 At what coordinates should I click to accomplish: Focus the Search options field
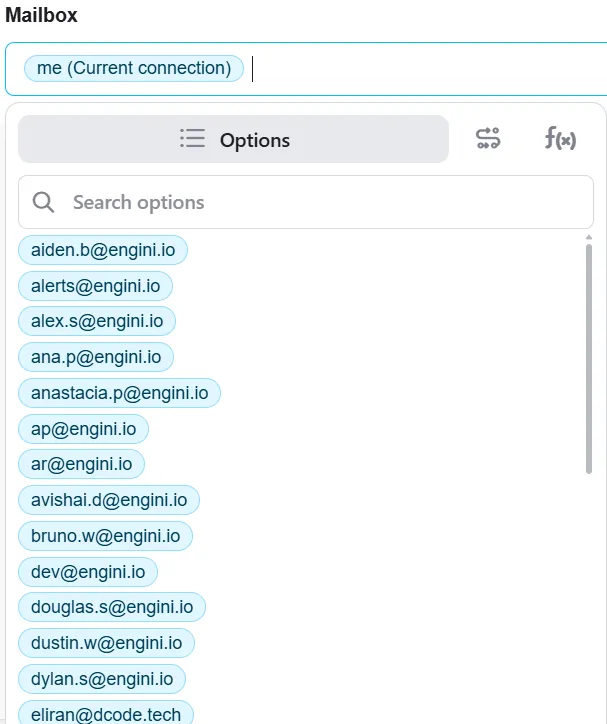click(x=306, y=202)
